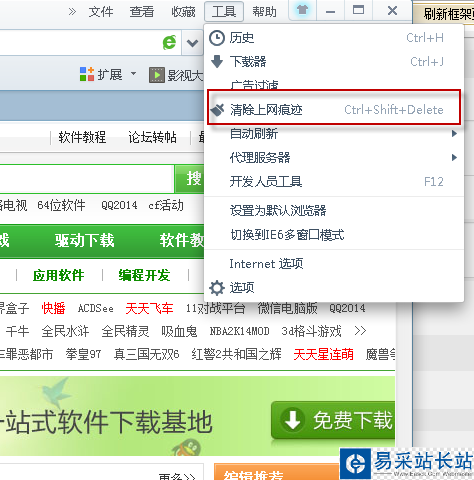The width and height of the screenshot is (474, 480).
Task: Open the 64位软件 hot search link
Action: coord(61,205)
